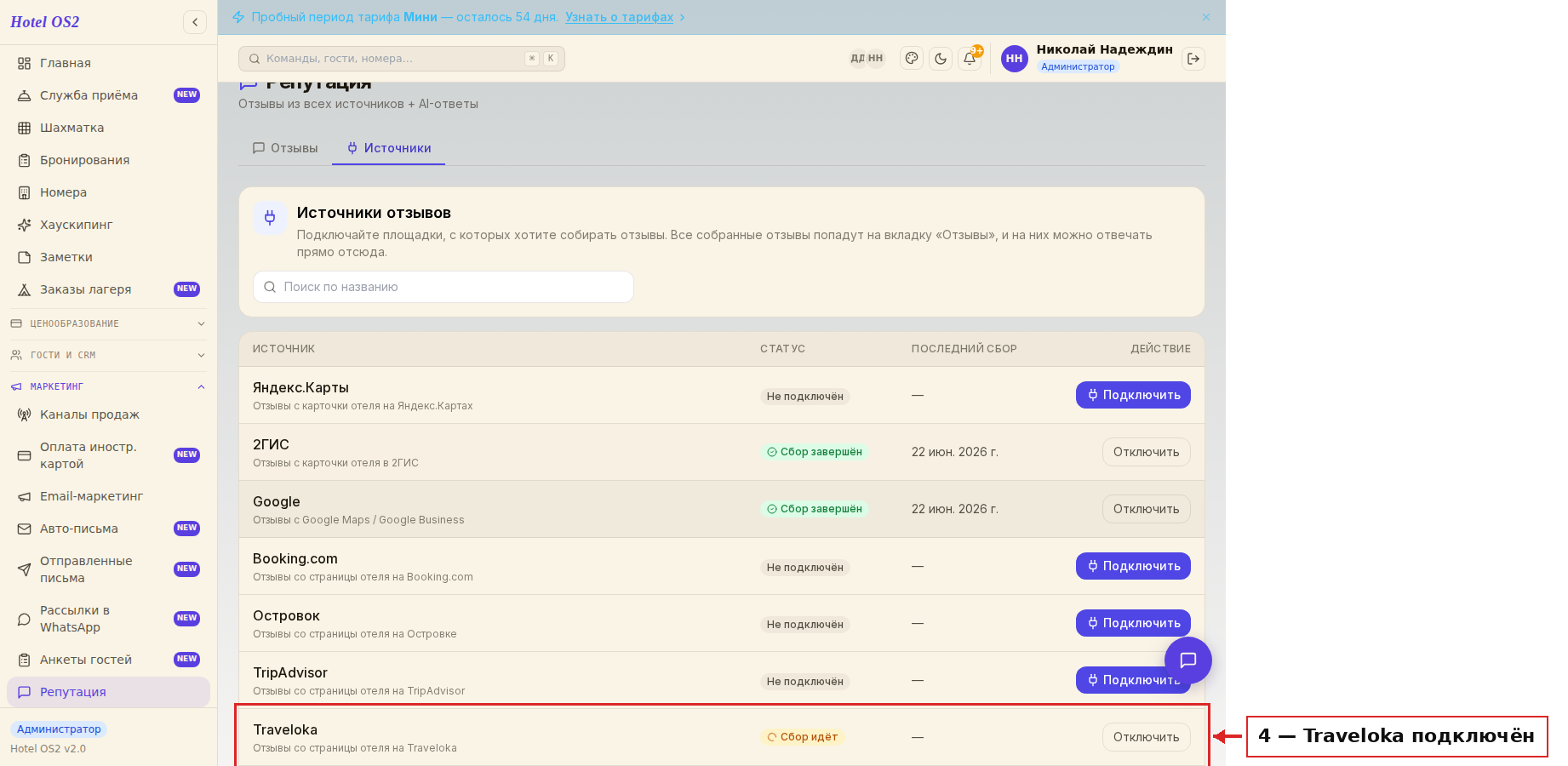Viewport: 1568px width, 766px height.
Task: Click the logout icon next to profile
Action: (1193, 59)
